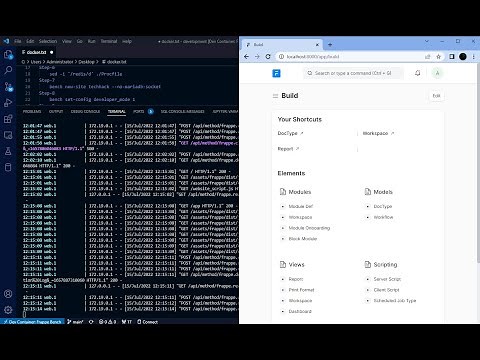Open Run and Debug view icon
Screen dimensions: 480x360
pos(8,103)
